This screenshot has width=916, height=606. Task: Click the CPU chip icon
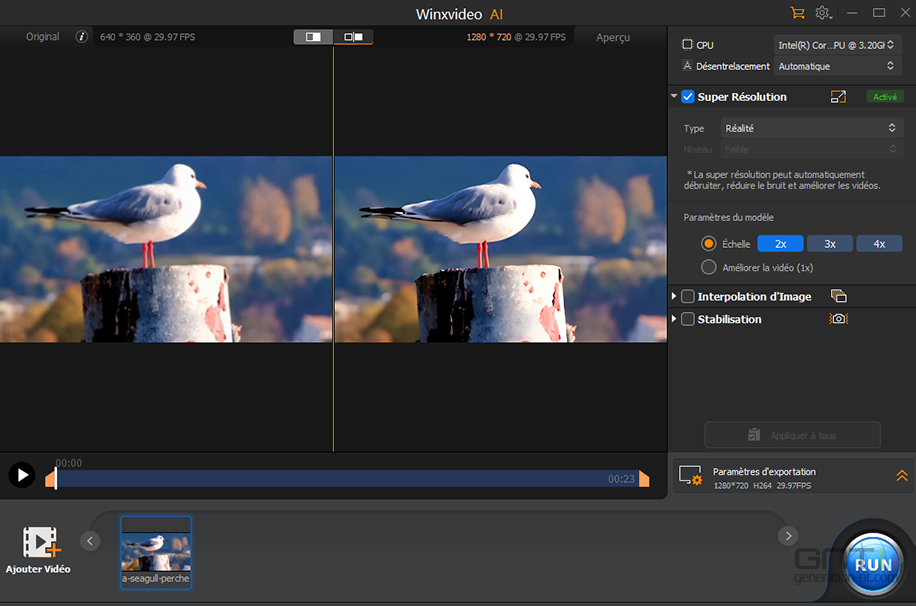click(x=688, y=44)
